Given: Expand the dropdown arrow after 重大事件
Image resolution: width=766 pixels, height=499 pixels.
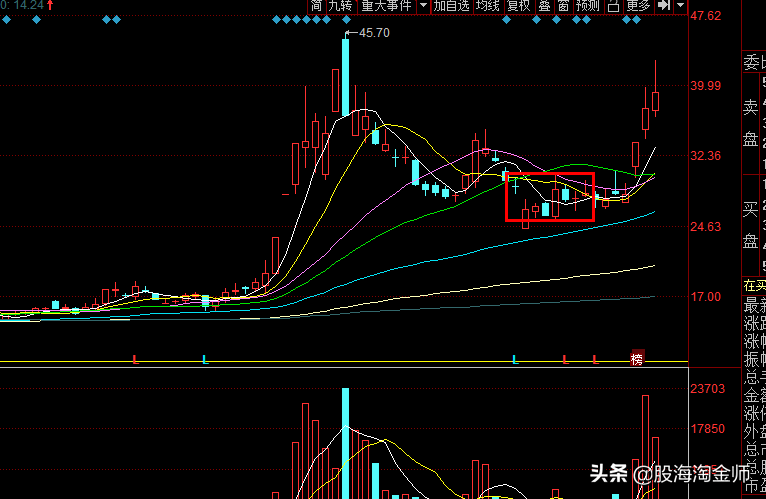Looking at the screenshot, I should 423,6.
